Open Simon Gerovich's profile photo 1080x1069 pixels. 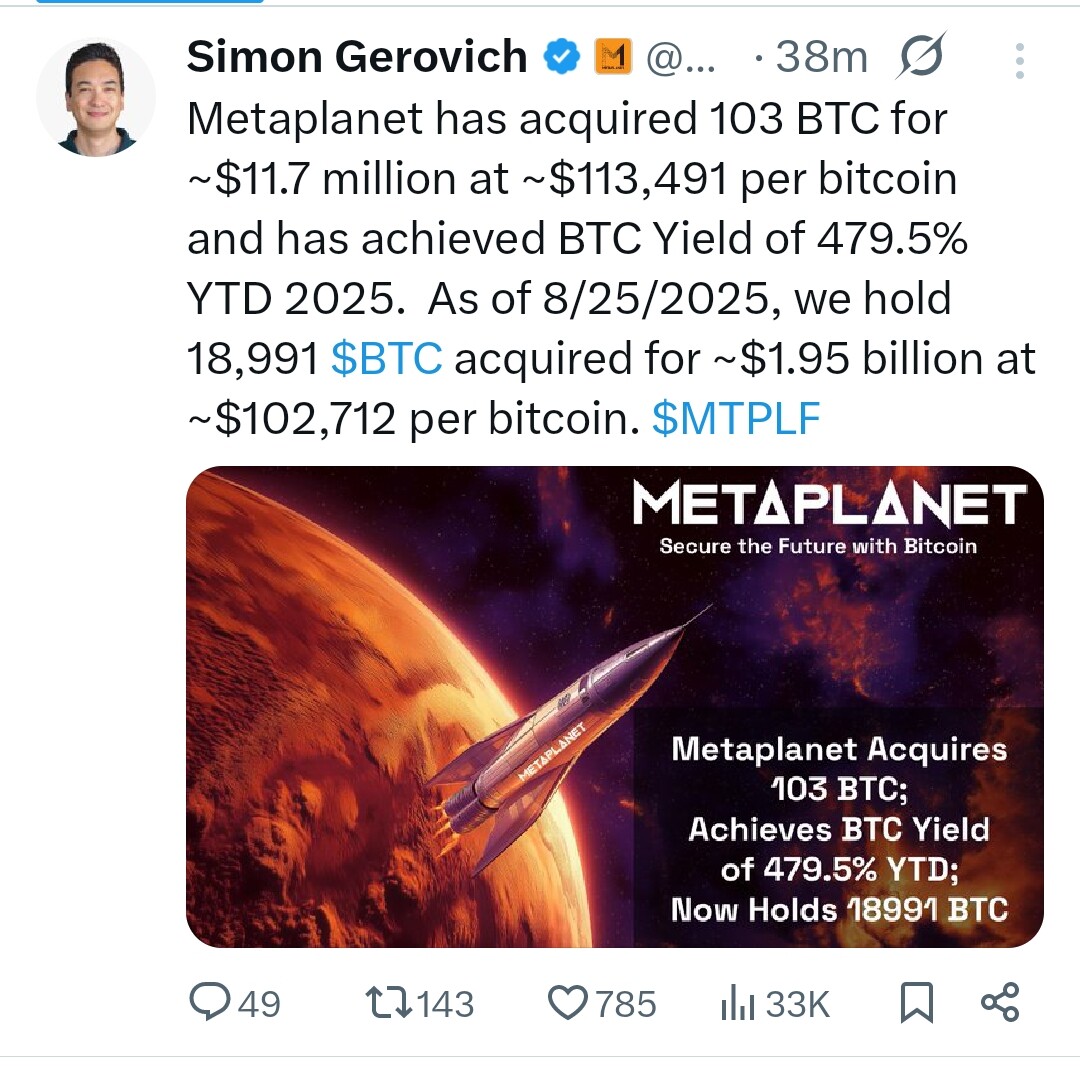96,97
